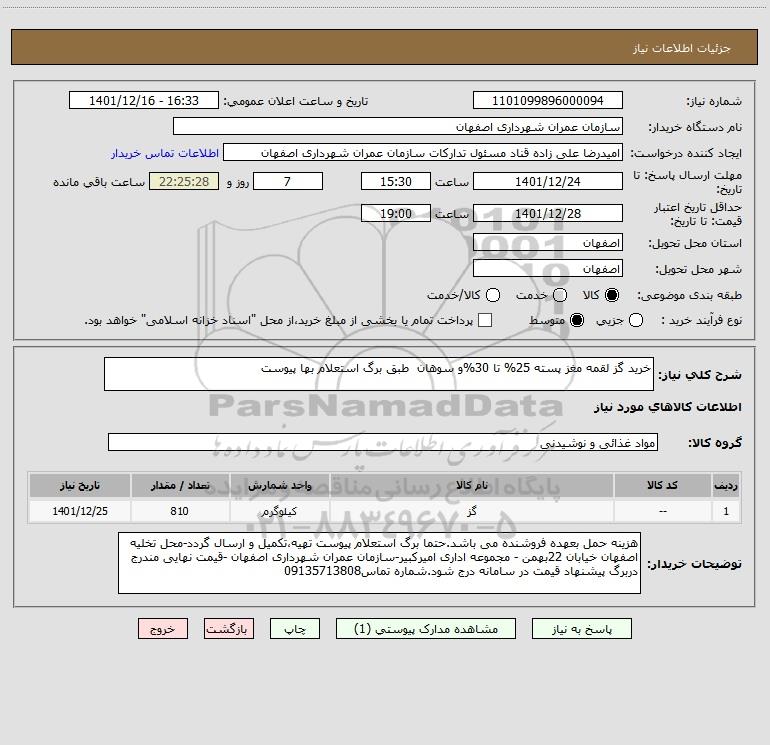Click the general need description text box

379,374
